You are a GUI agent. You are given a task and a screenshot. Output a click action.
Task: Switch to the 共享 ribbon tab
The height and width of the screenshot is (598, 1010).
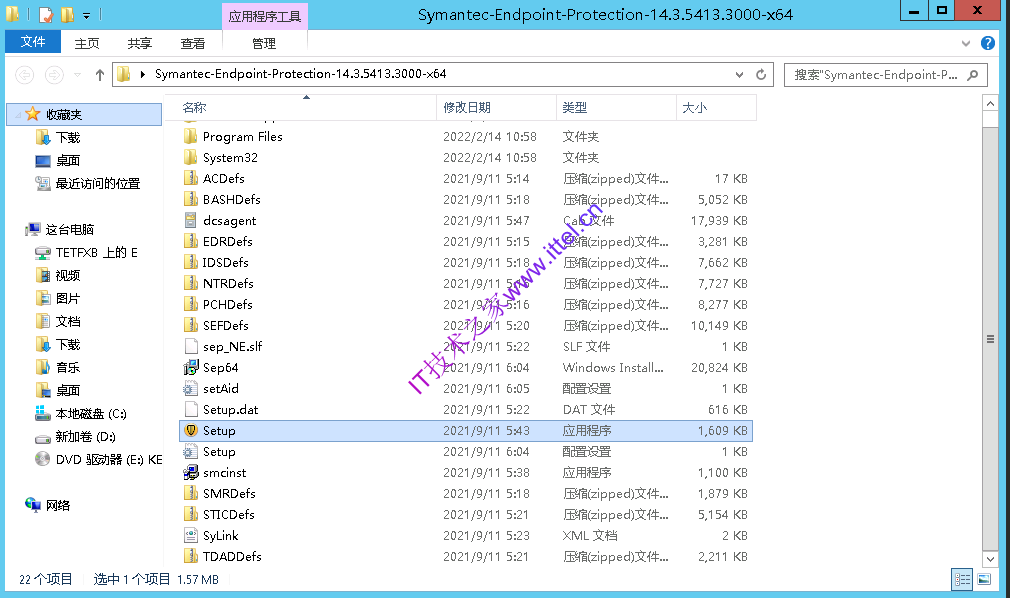[140, 43]
